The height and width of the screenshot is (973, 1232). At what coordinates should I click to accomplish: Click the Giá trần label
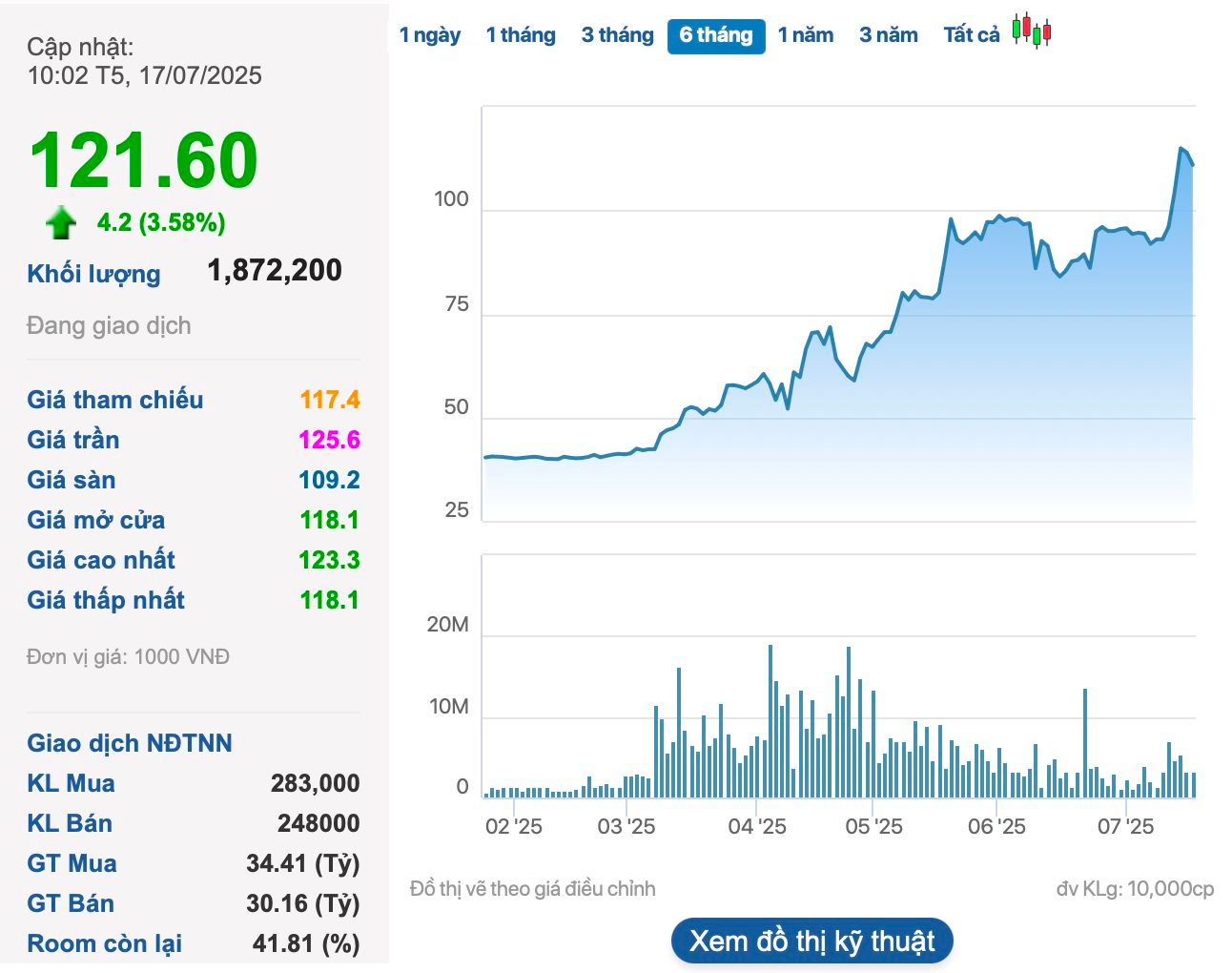click(73, 440)
